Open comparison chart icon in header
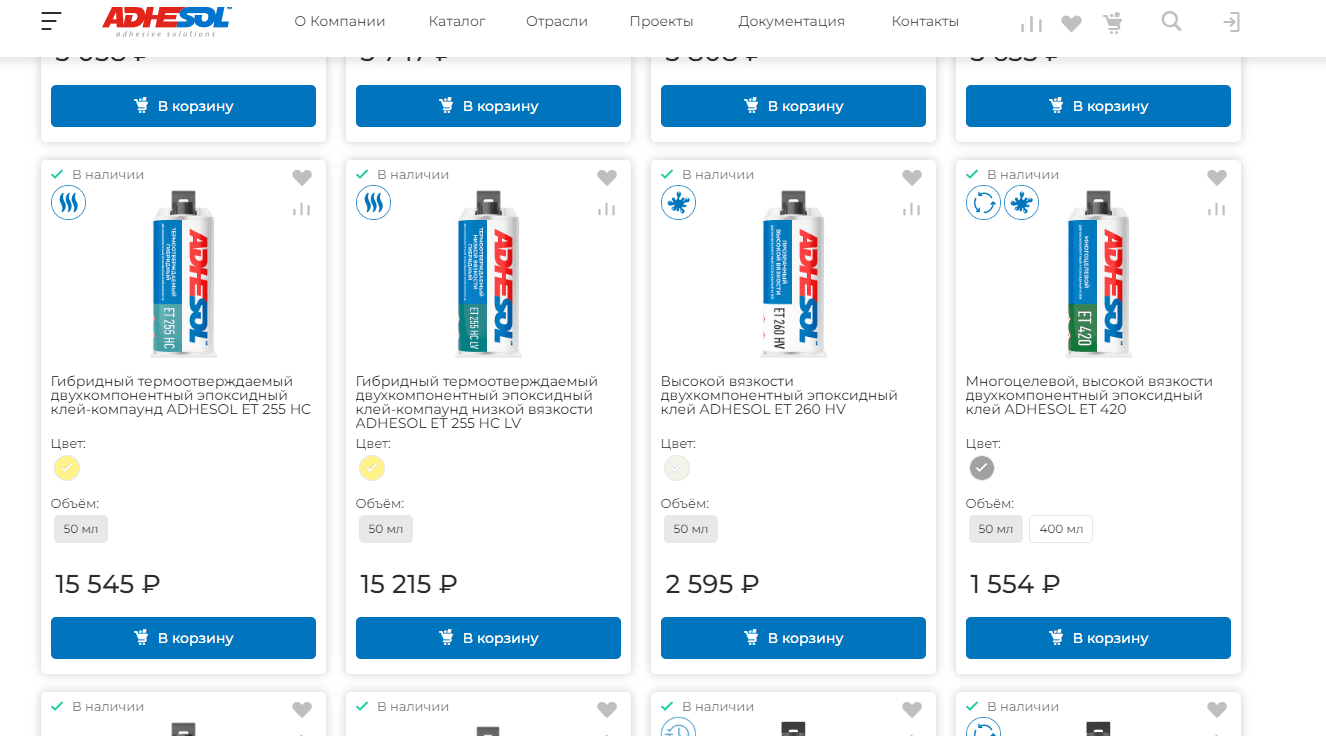The height and width of the screenshot is (736, 1326). click(x=1031, y=23)
